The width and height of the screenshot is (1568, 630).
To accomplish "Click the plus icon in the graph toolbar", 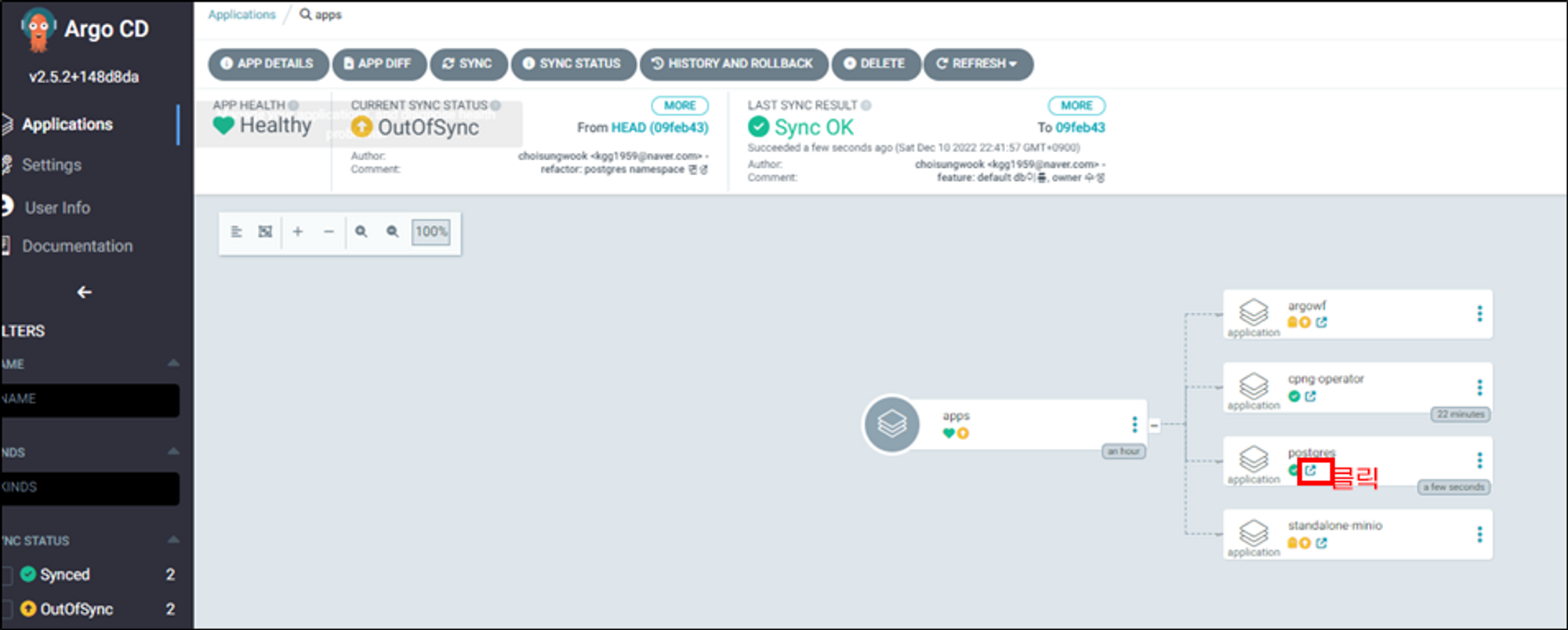I will (298, 231).
